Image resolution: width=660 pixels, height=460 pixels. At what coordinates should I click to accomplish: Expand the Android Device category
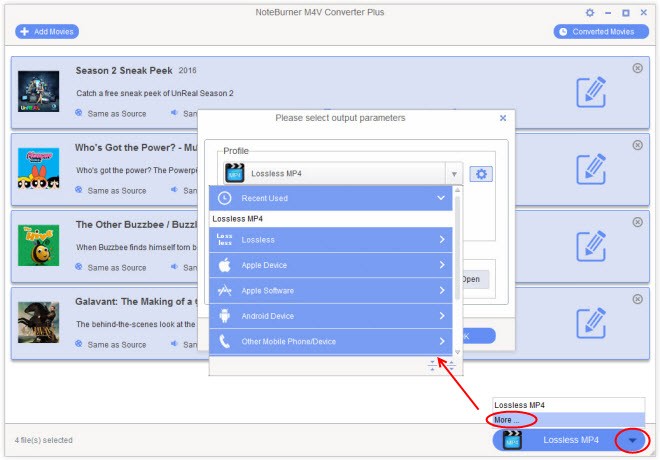[x=330, y=316]
